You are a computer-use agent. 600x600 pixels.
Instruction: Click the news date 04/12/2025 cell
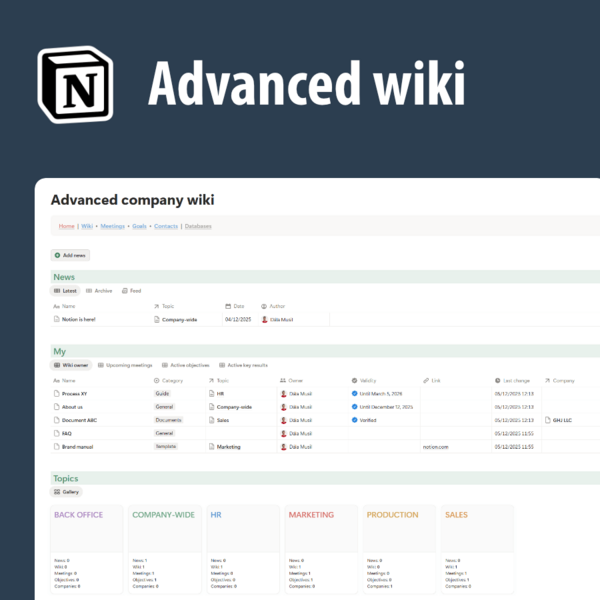coord(238,320)
